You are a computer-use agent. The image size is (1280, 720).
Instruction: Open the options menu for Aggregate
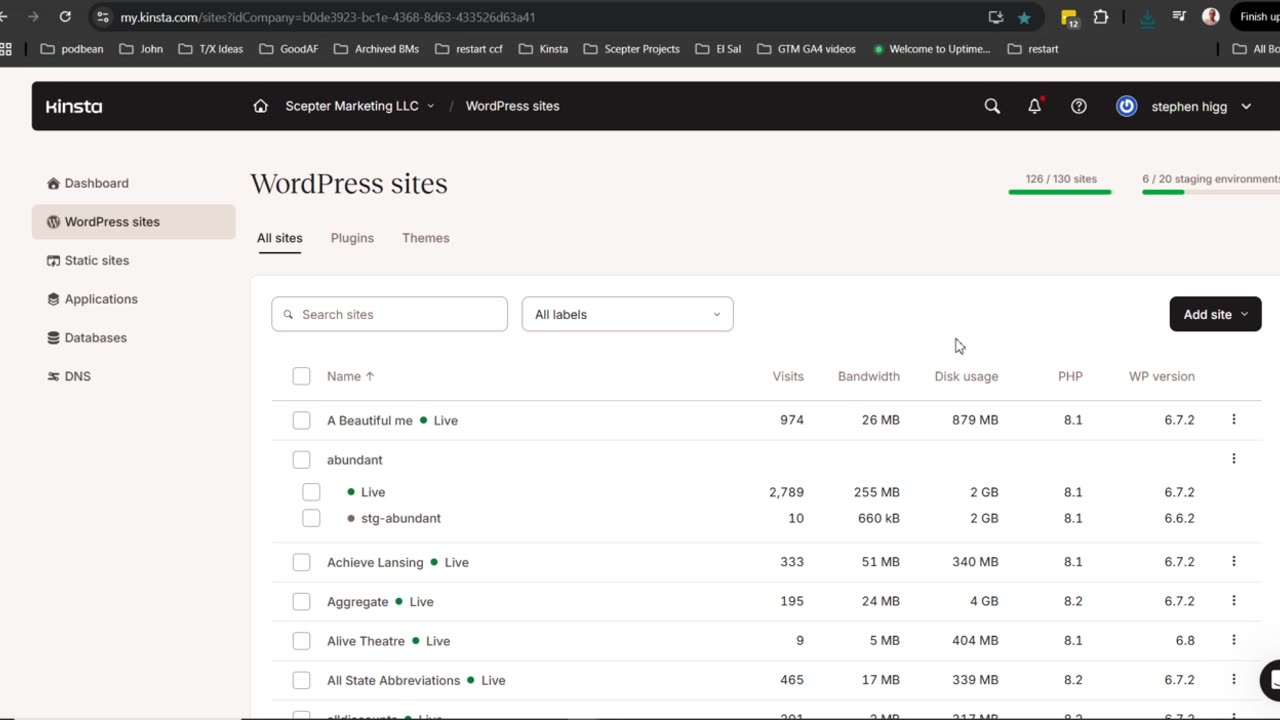[1233, 601]
